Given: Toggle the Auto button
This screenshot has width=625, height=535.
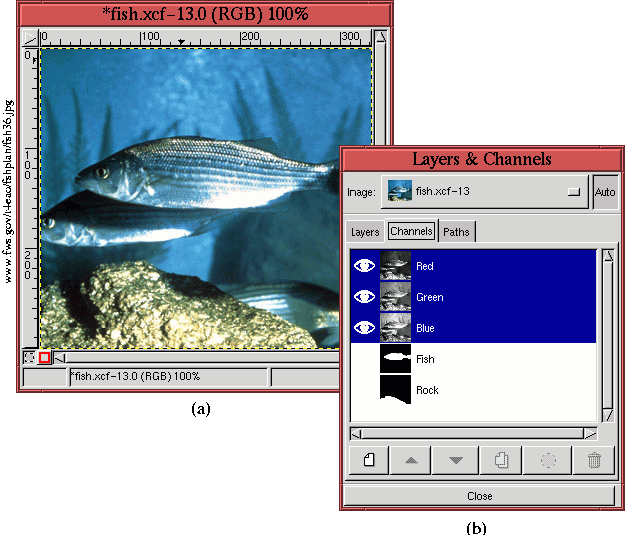Looking at the screenshot, I should pyautogui.click(x=605, y=191).
